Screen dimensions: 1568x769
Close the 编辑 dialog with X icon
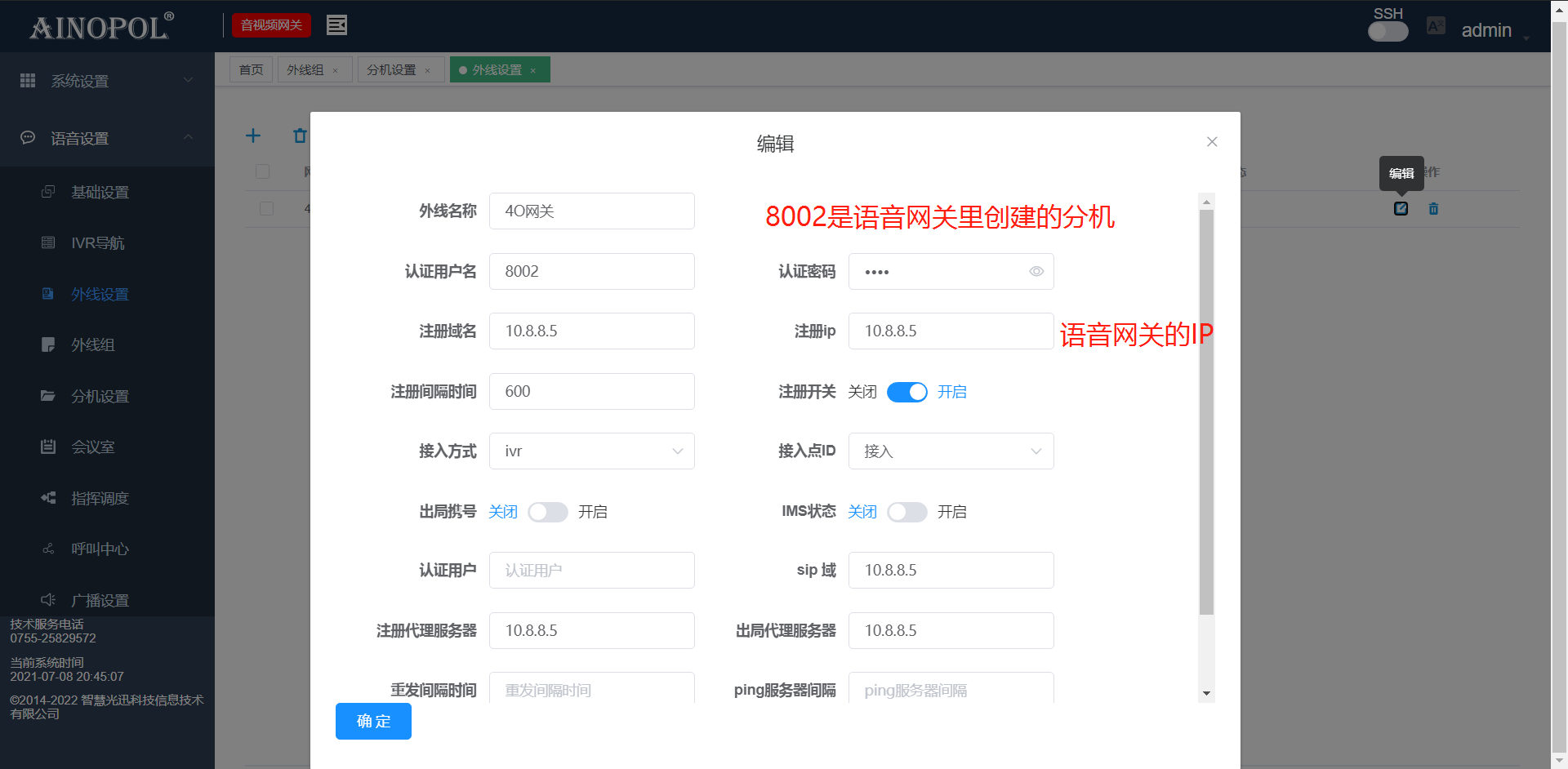coord(1212,142)
